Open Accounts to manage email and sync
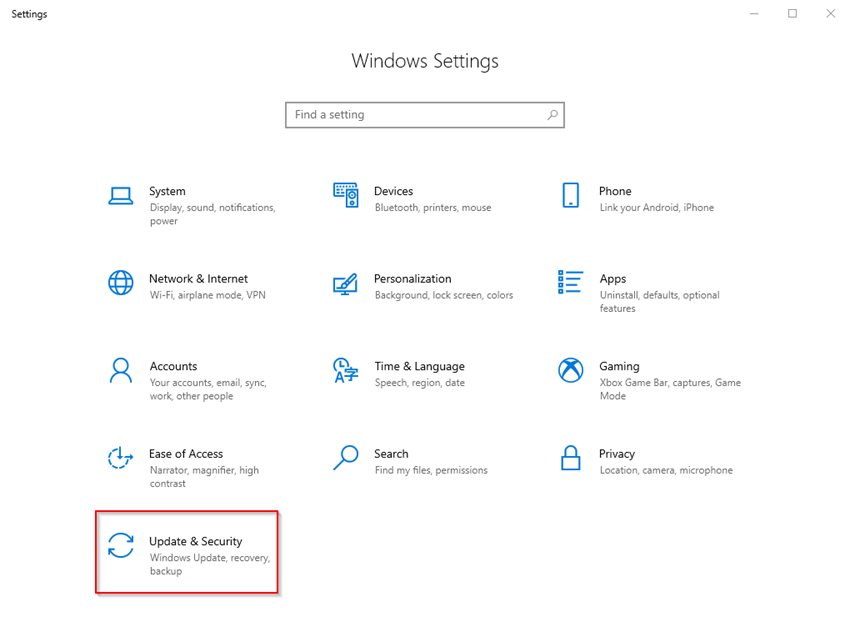 coord(173,373)
